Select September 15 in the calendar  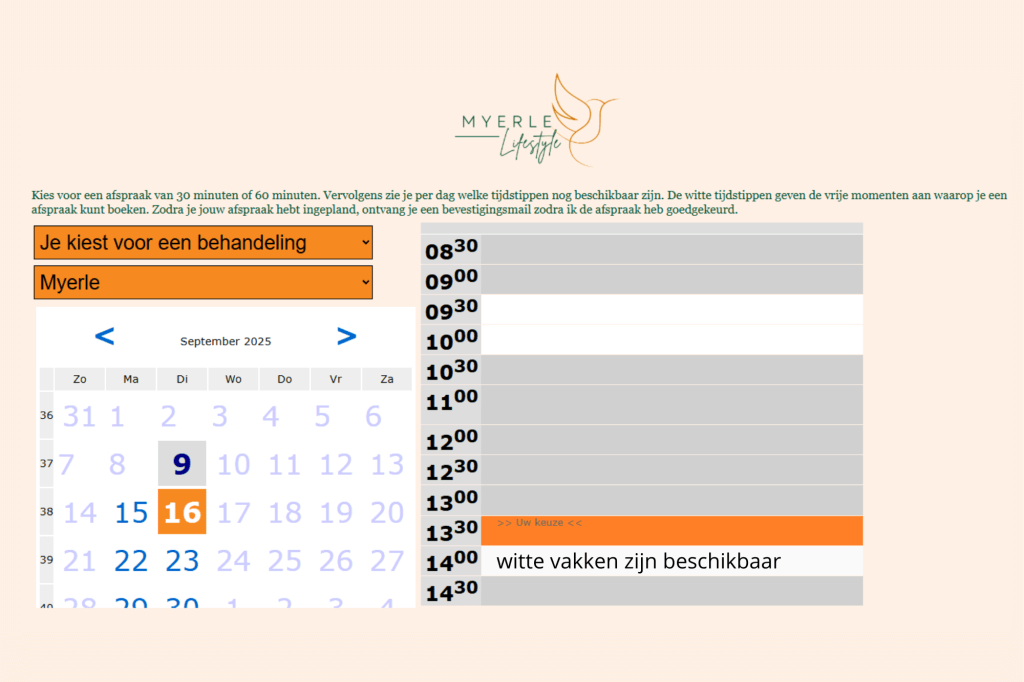pyautogui.click(x=131, y=513)
